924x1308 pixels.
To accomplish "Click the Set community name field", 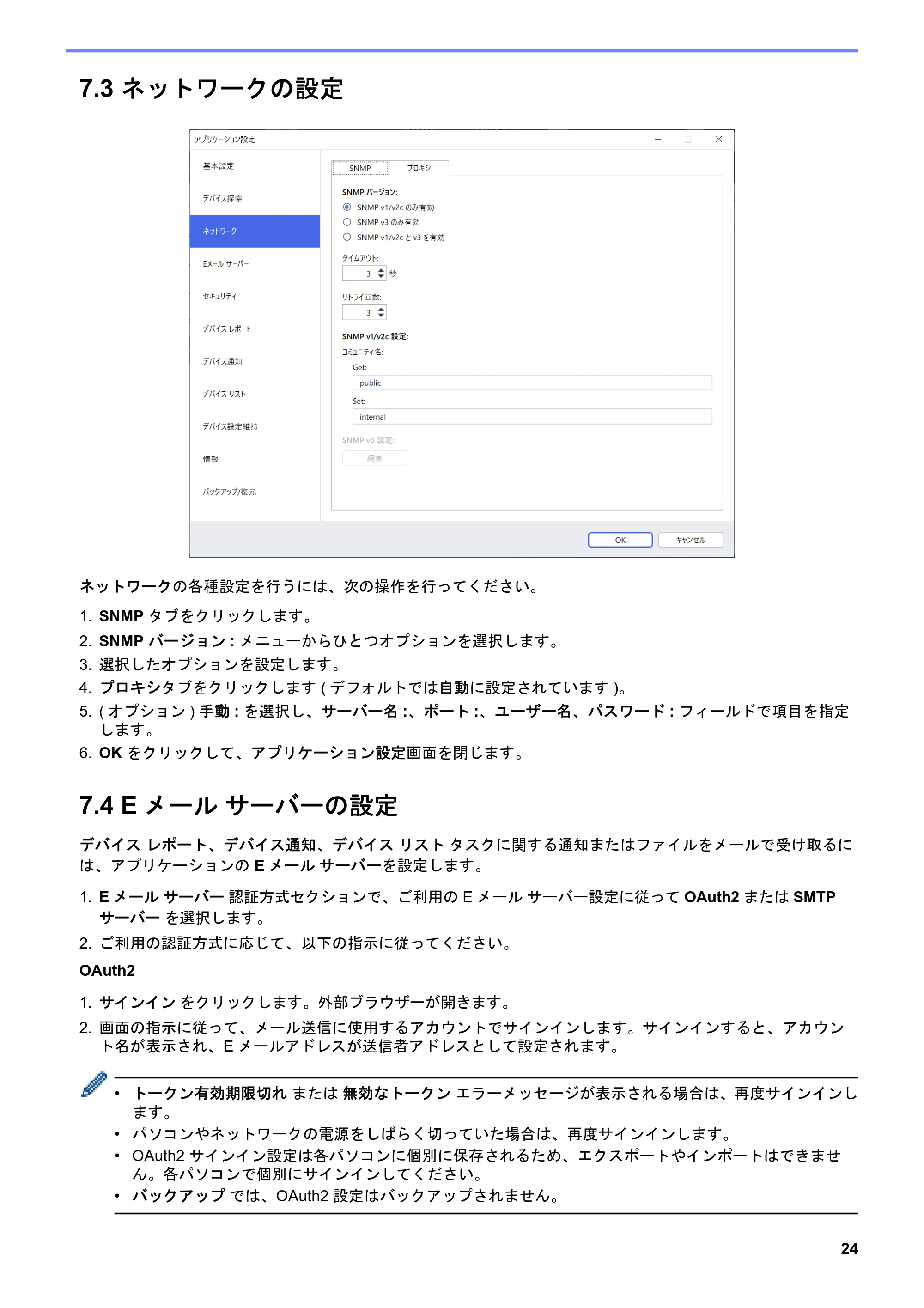I will pos(532,417).
